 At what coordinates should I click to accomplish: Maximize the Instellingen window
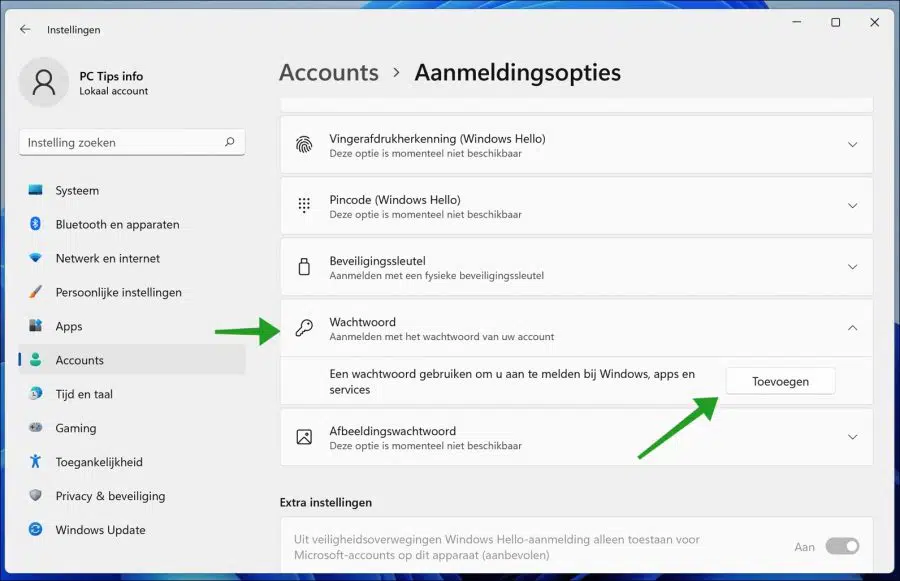[x=836, y=22]
